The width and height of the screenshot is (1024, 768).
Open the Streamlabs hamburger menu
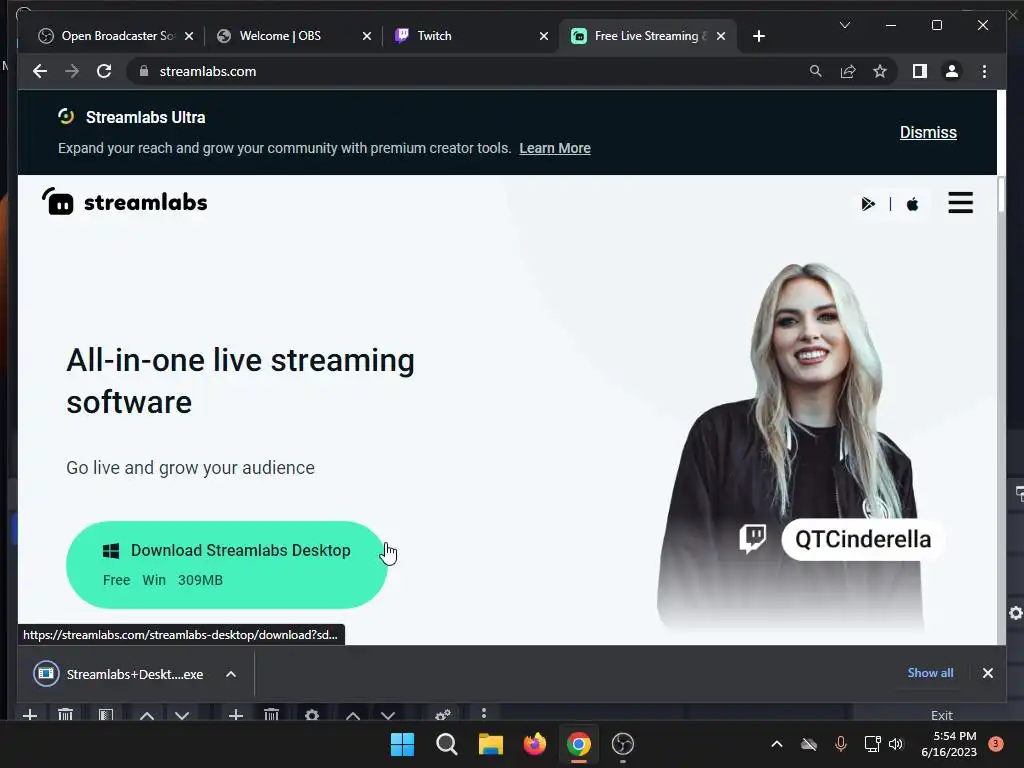pos(960,202)
